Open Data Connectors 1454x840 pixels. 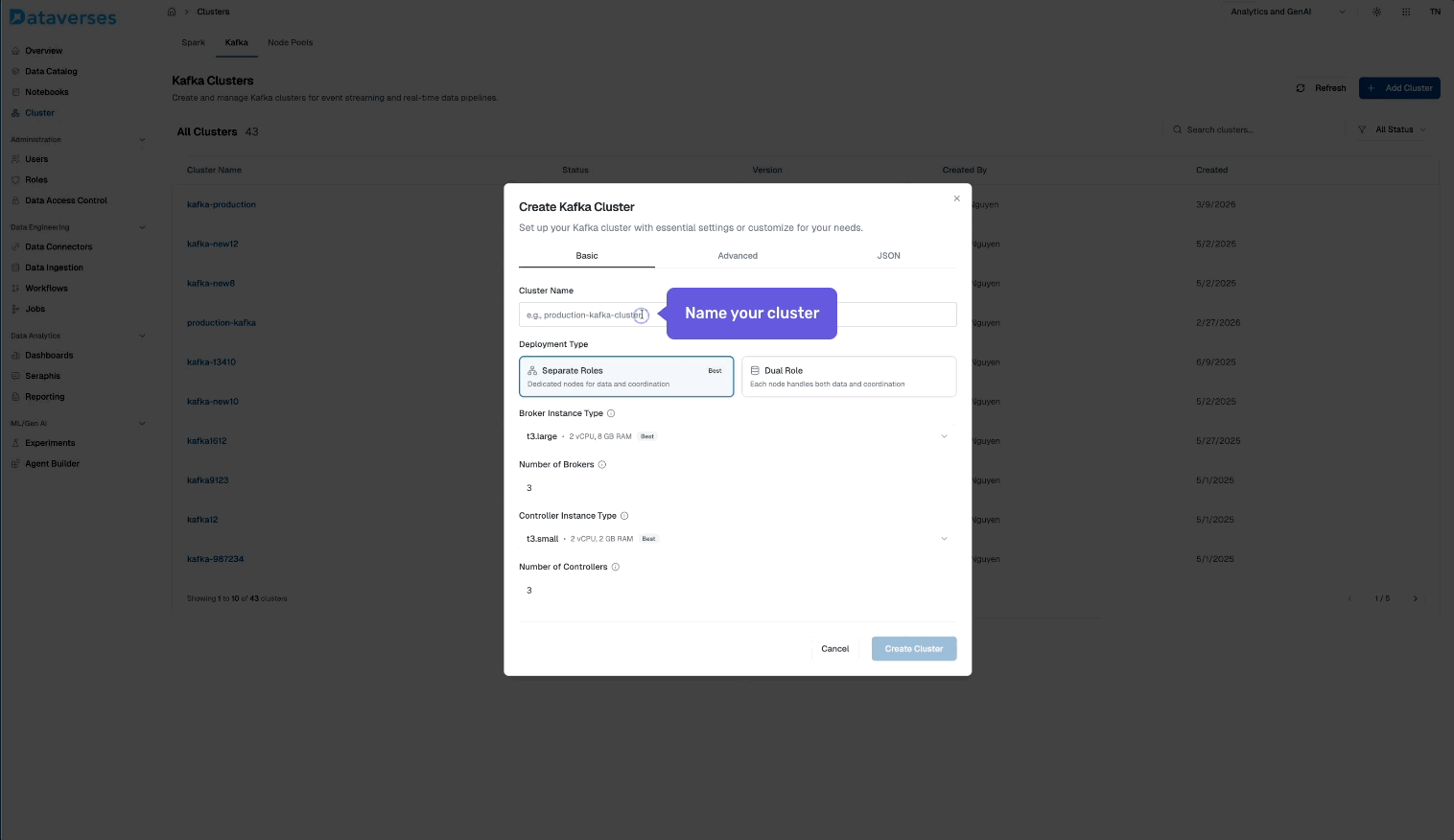59,246
